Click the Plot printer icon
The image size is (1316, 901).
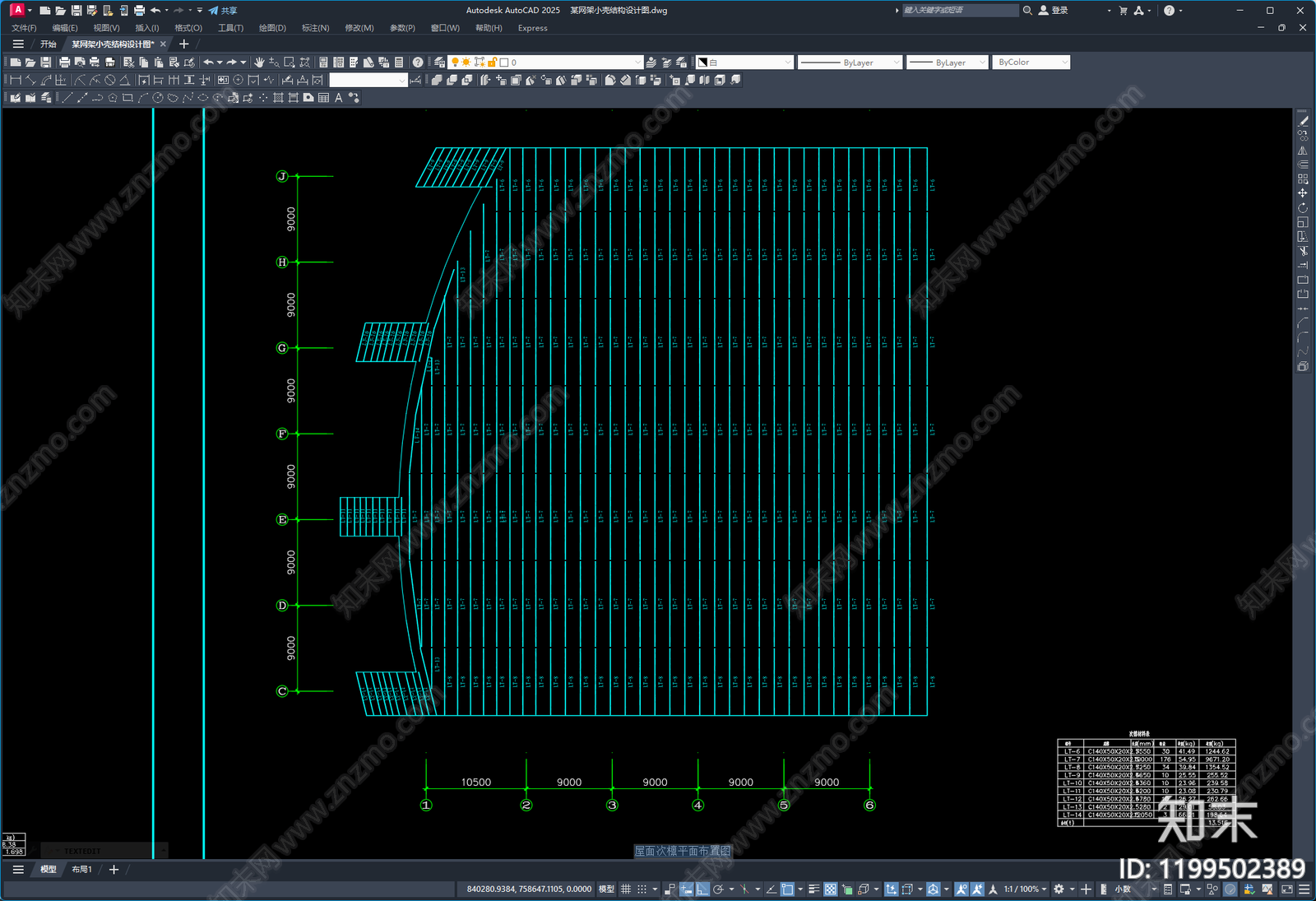point(64,63)
